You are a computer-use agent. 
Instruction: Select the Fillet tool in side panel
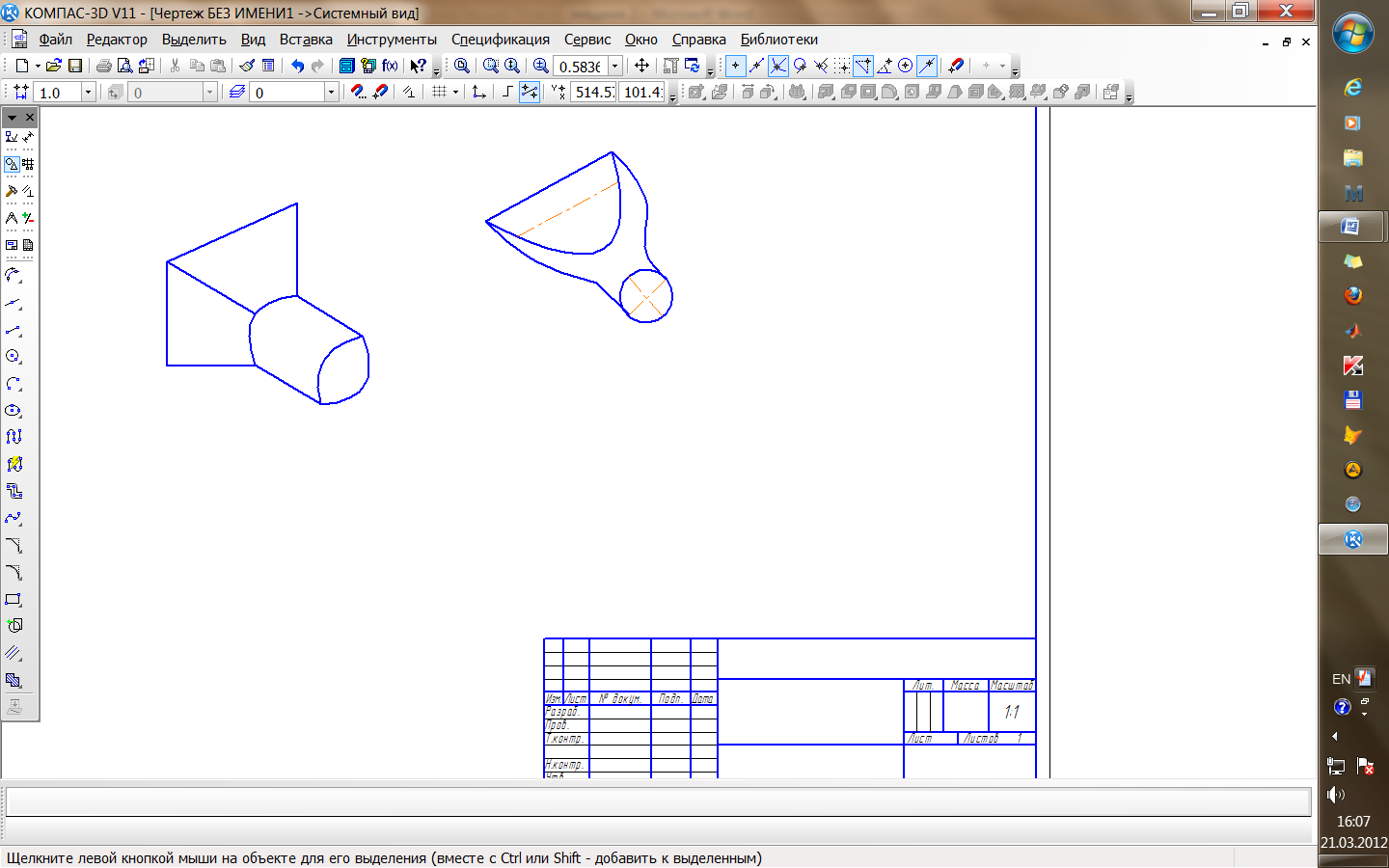pyautogui.click(x=14, y=572)
